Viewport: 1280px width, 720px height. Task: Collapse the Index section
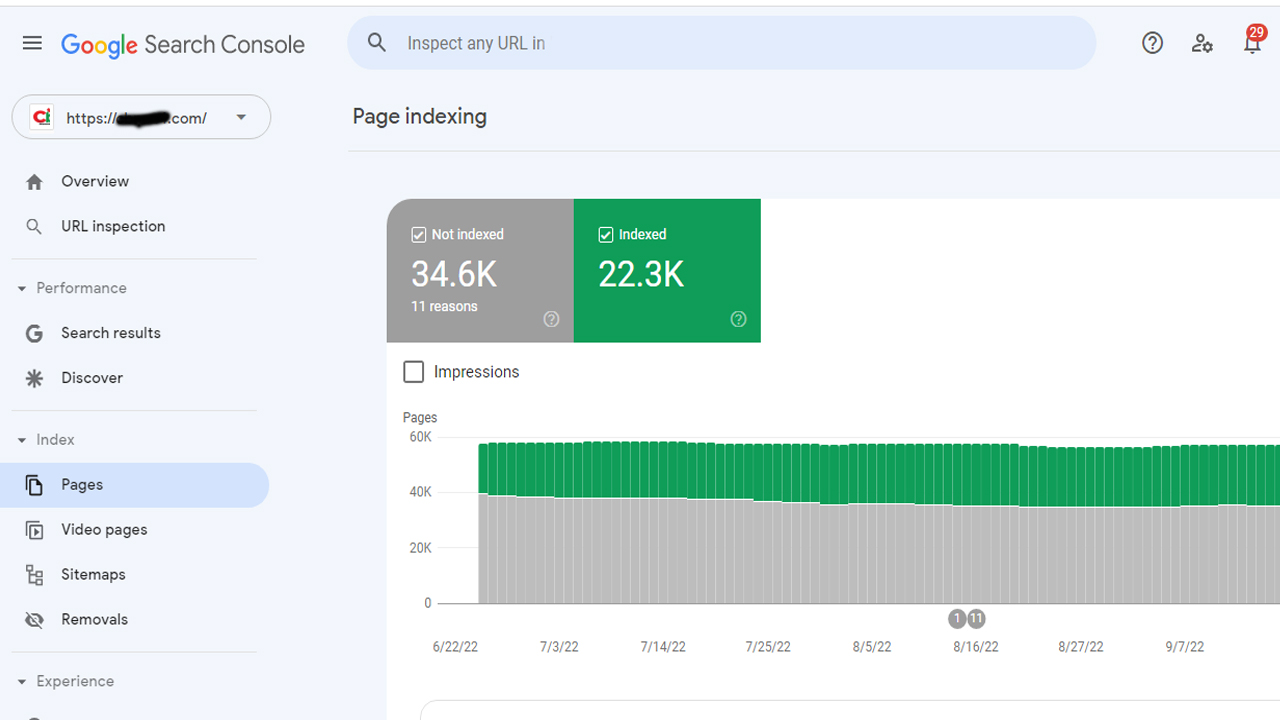pos(22,440)
